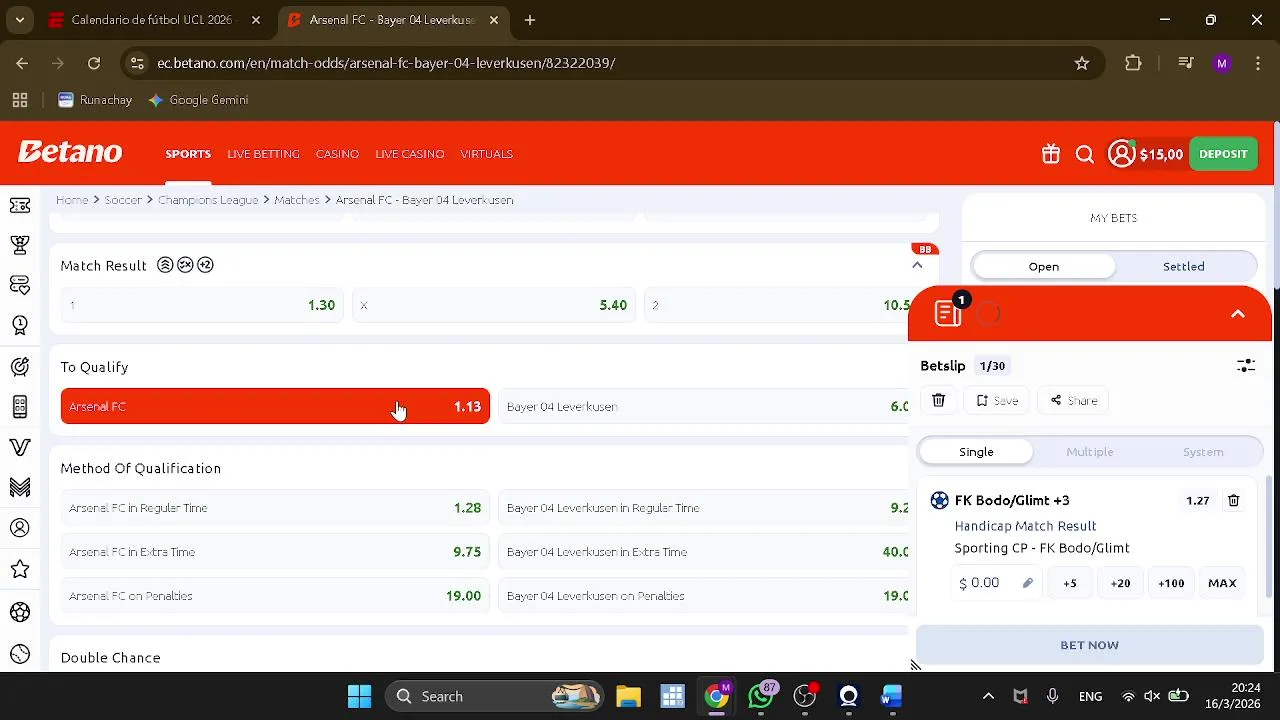
Task: Click the number-one medal sidebar icon
Action: point(19,325)
